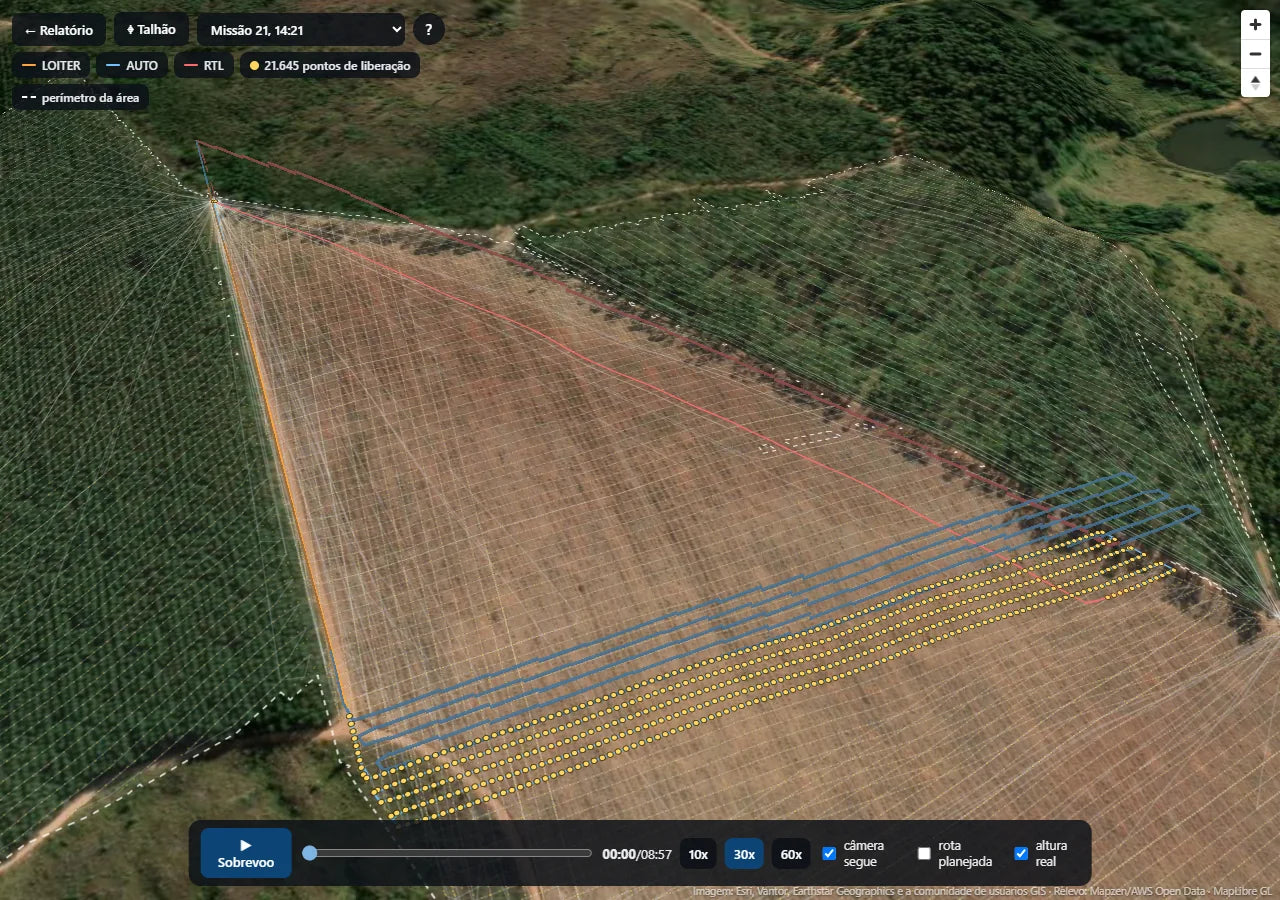The width and height of the screenshot is (1280, 900).
Task: Click the 00:00/08:57 elapsed time readout
Action: 637,854
